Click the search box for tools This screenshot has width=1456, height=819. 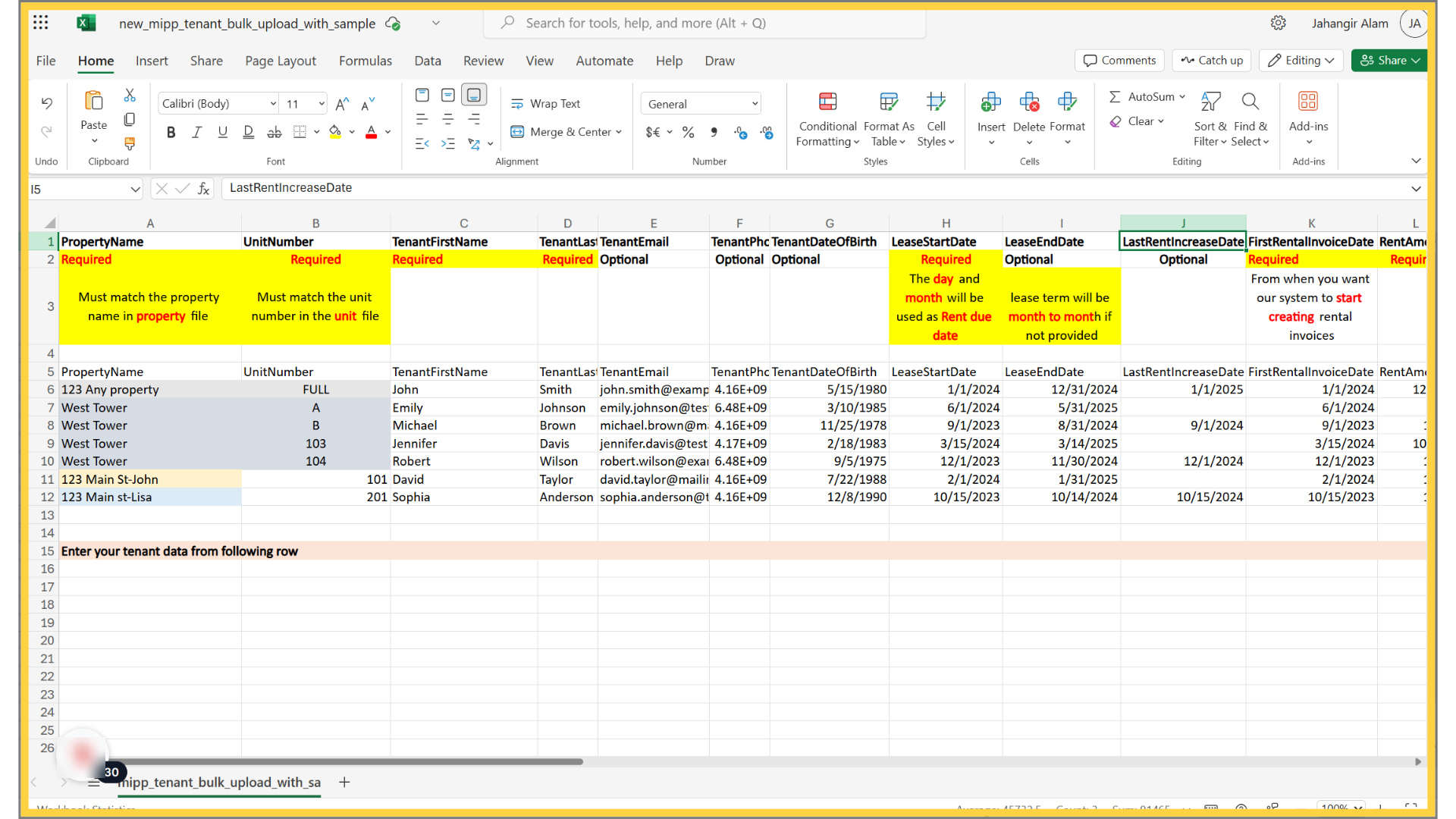(x=704, y=23)
